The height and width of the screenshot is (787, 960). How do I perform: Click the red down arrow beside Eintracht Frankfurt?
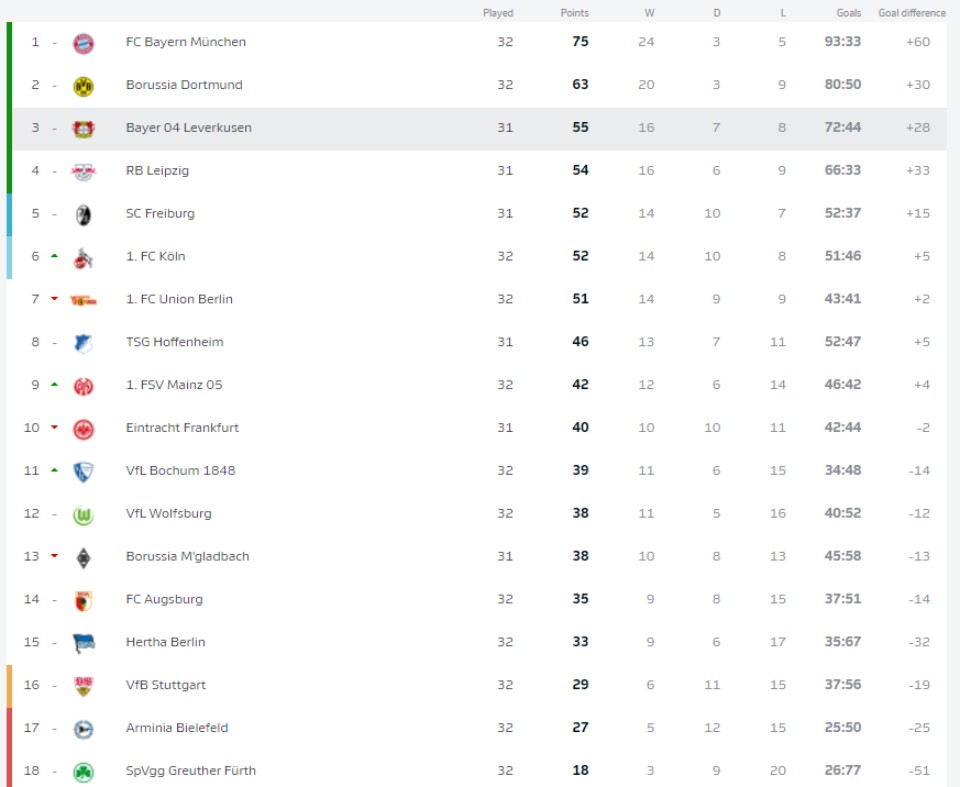[53, 427]
